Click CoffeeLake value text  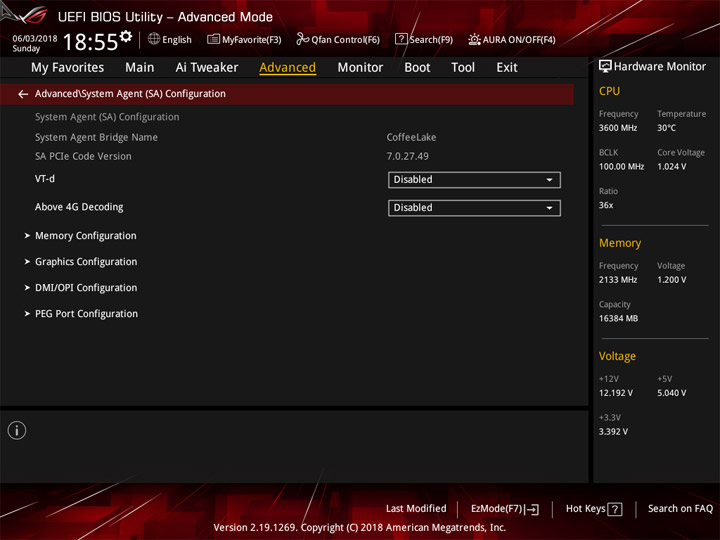pyautogui.click(x=411, y=137)
